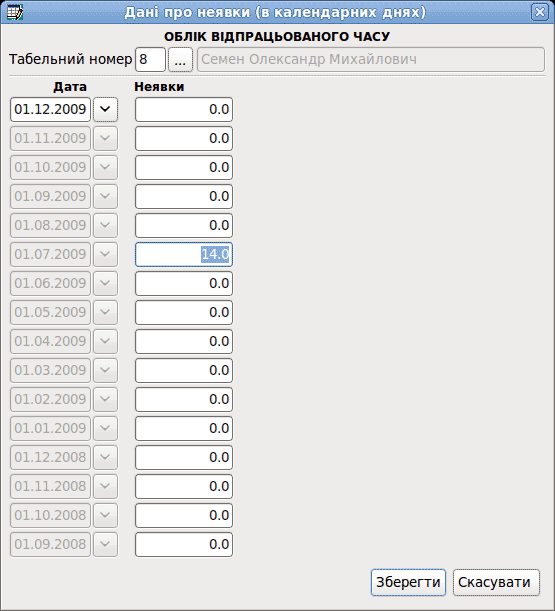Expand the 01.03.2009 date dropdown arrow
The width and height of the screenshot is (555, 611).
[105, 370]
